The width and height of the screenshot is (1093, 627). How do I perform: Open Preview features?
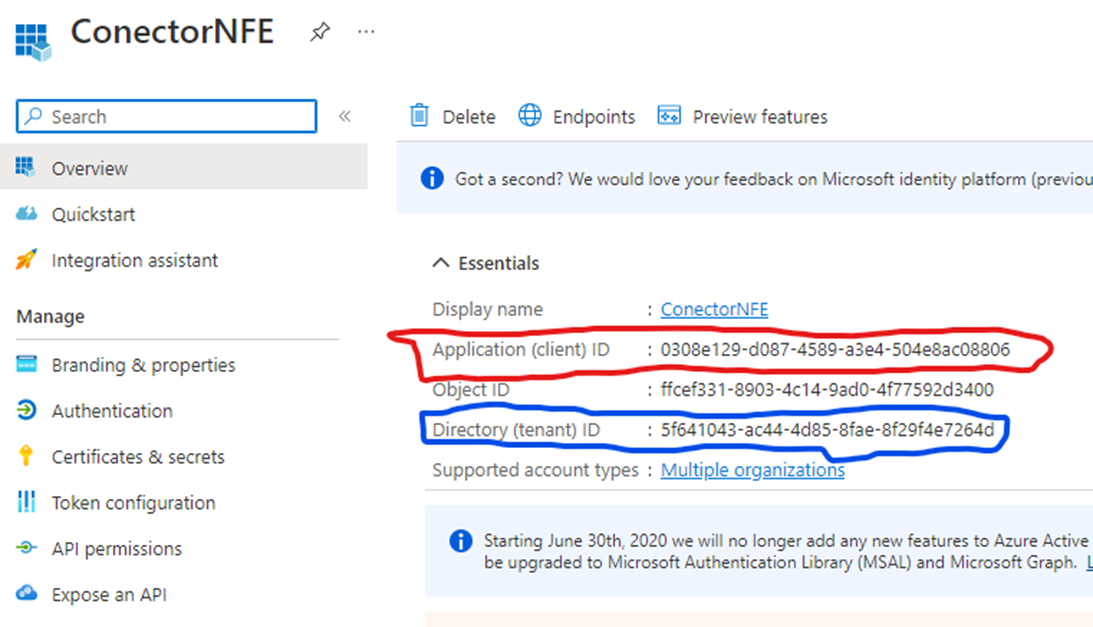760,116
